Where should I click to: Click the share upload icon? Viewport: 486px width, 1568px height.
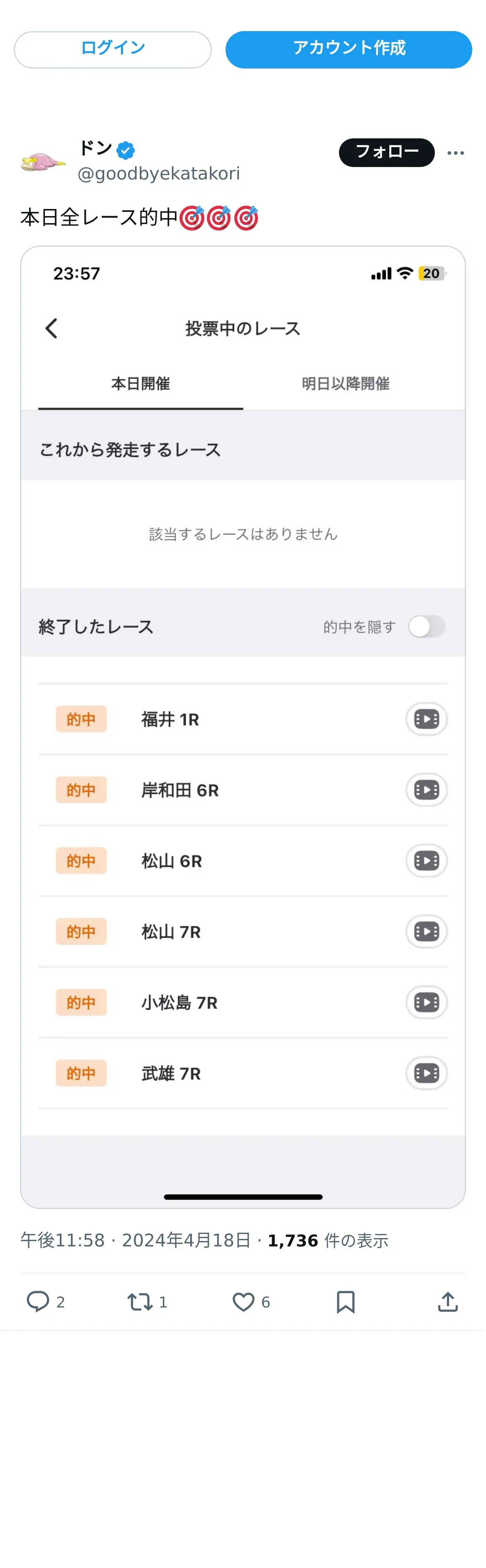coord(448,1301)
